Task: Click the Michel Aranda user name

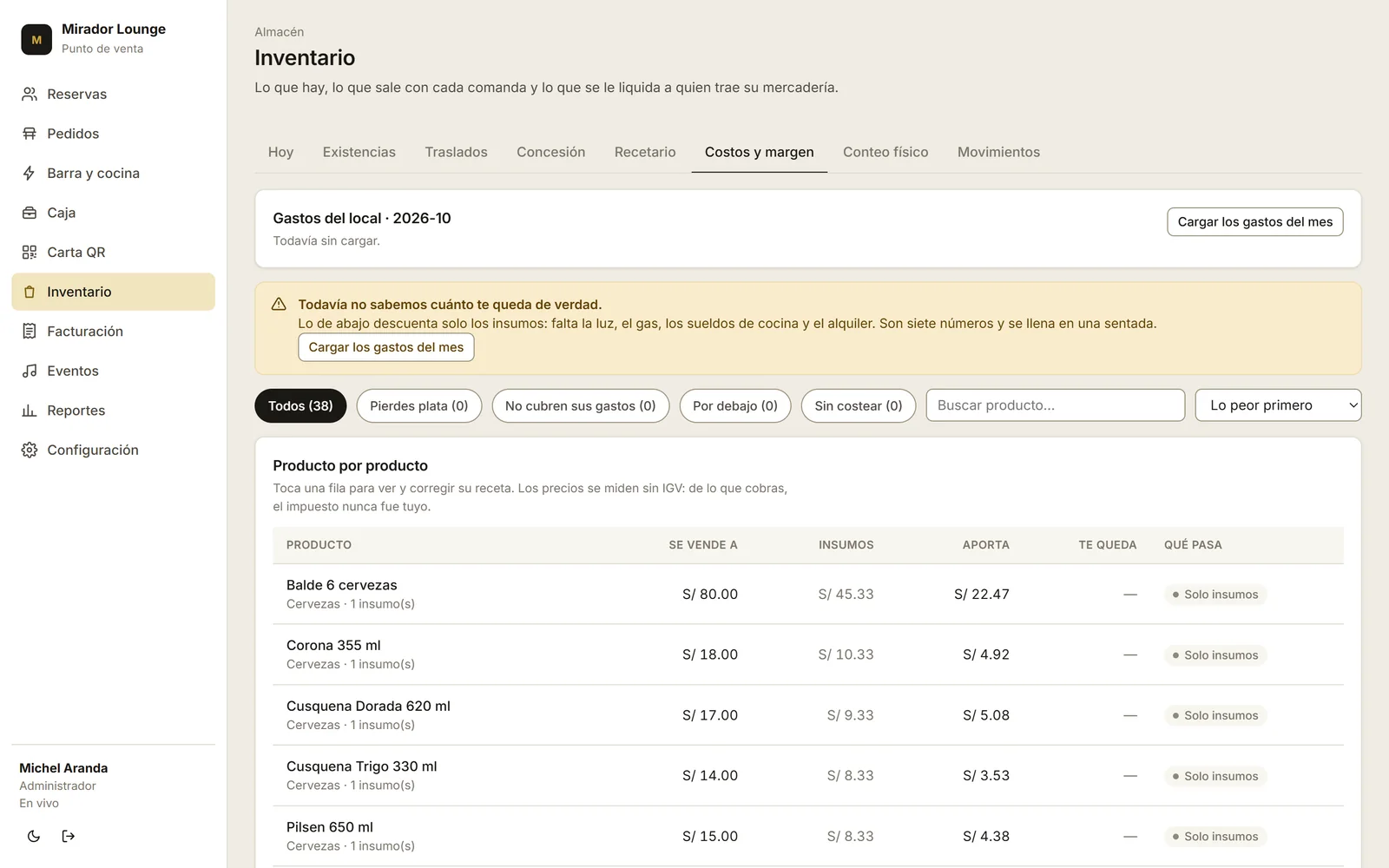Action: pyautogui.click(x=63, y=768)
